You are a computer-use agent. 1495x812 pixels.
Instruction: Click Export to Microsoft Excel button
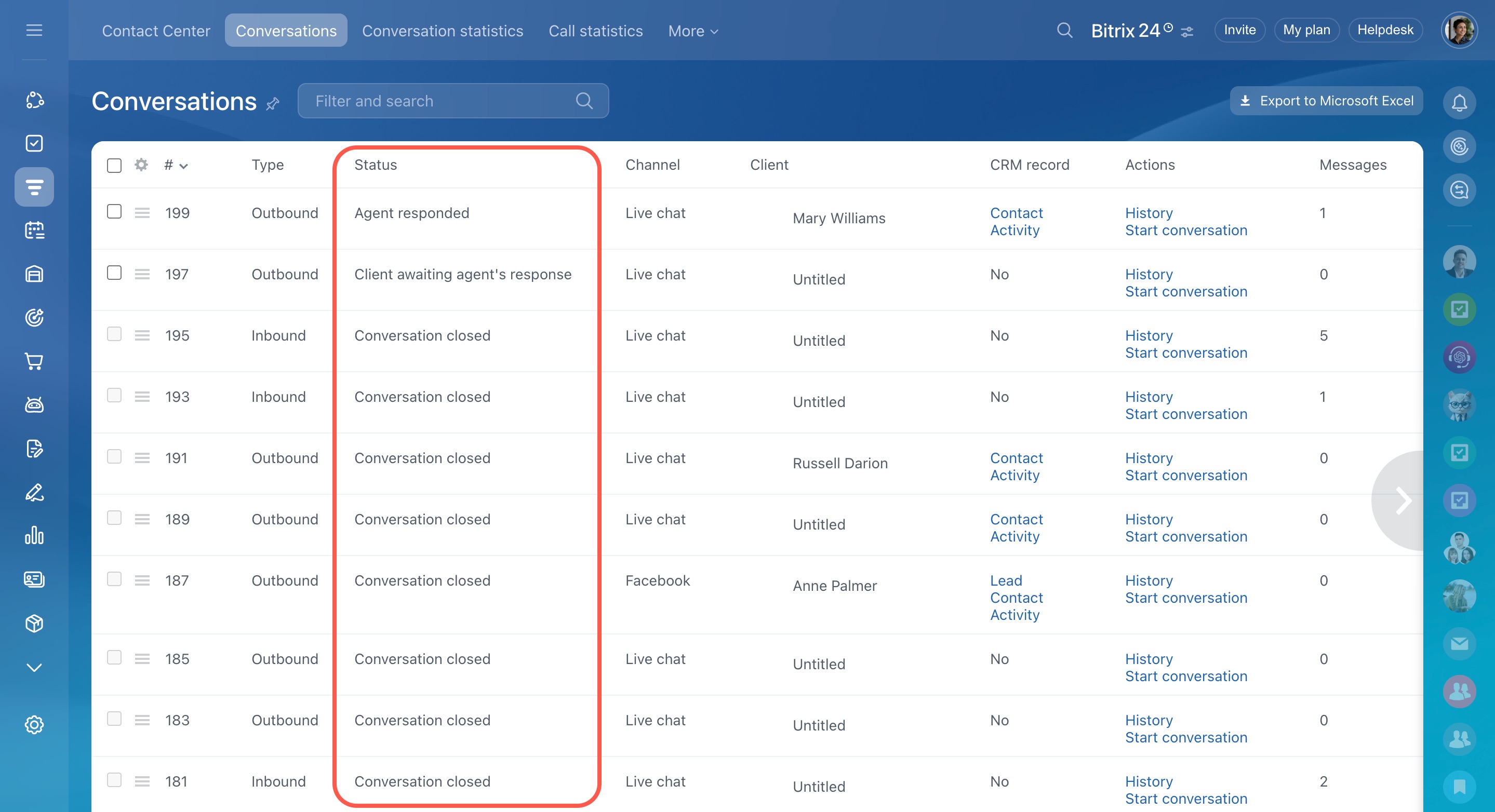pyautogui.click(x=1326, y=101)
